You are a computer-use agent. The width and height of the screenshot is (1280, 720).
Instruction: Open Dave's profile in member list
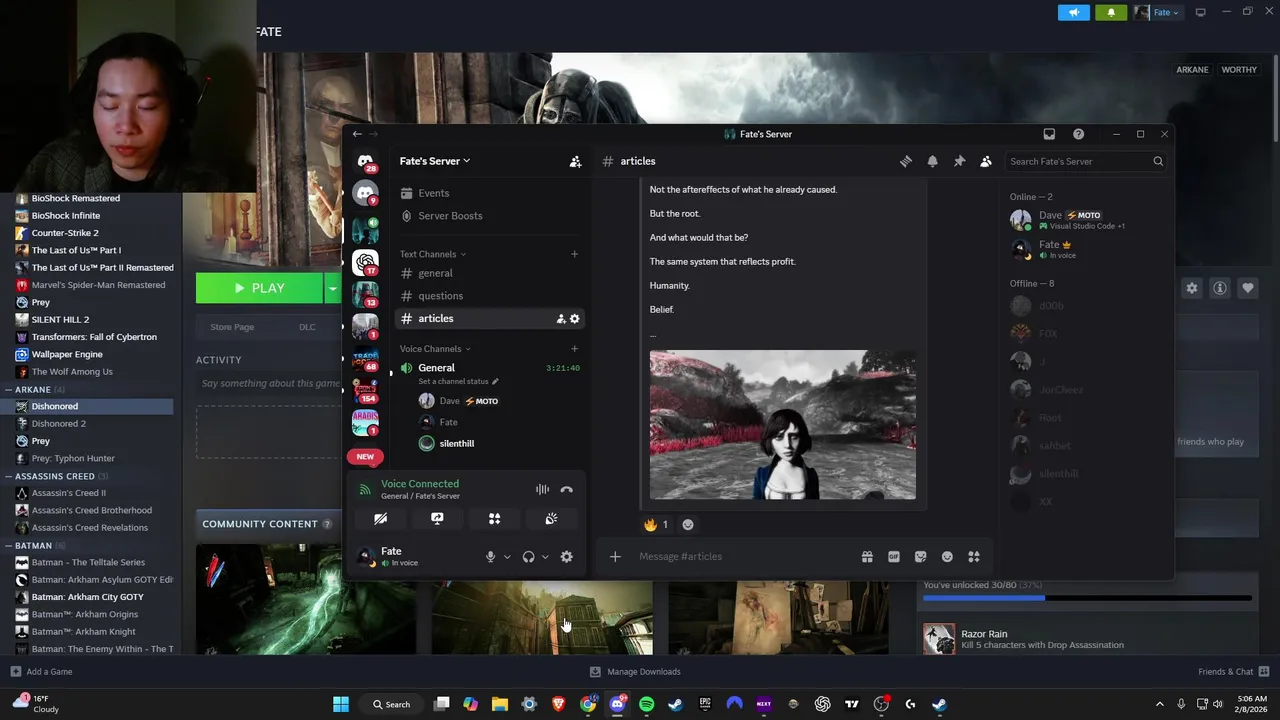click(x=1084, y=220)
